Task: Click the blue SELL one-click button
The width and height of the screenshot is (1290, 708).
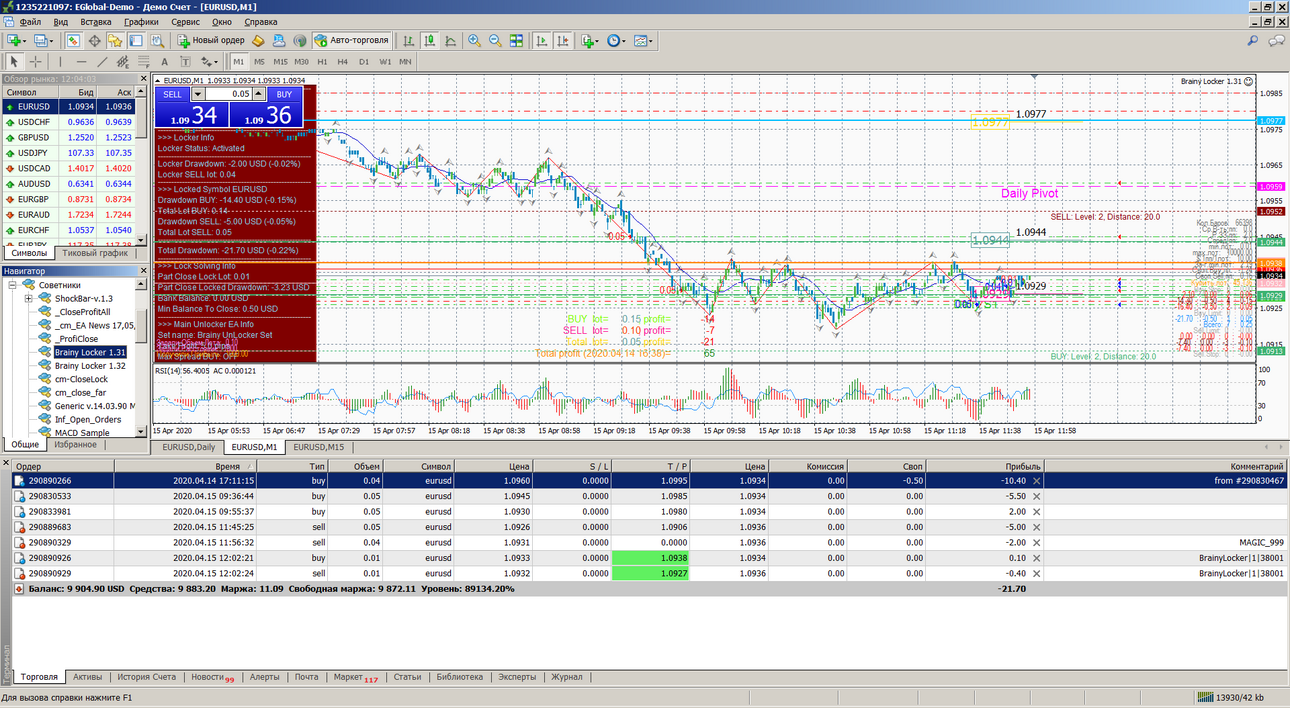Action: coord(172,94)
